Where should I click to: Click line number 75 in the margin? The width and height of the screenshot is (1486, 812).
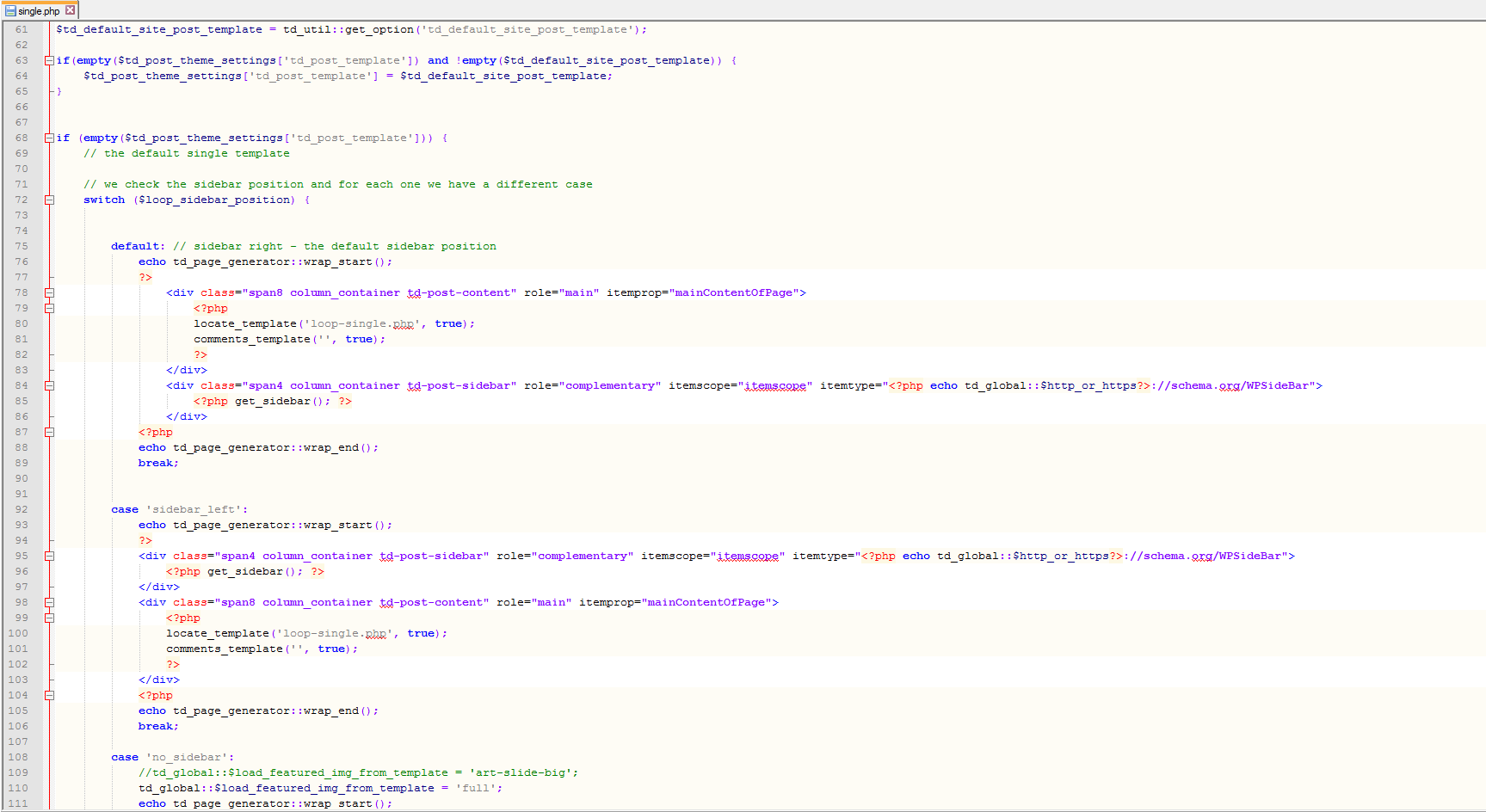tap(22, 246)
